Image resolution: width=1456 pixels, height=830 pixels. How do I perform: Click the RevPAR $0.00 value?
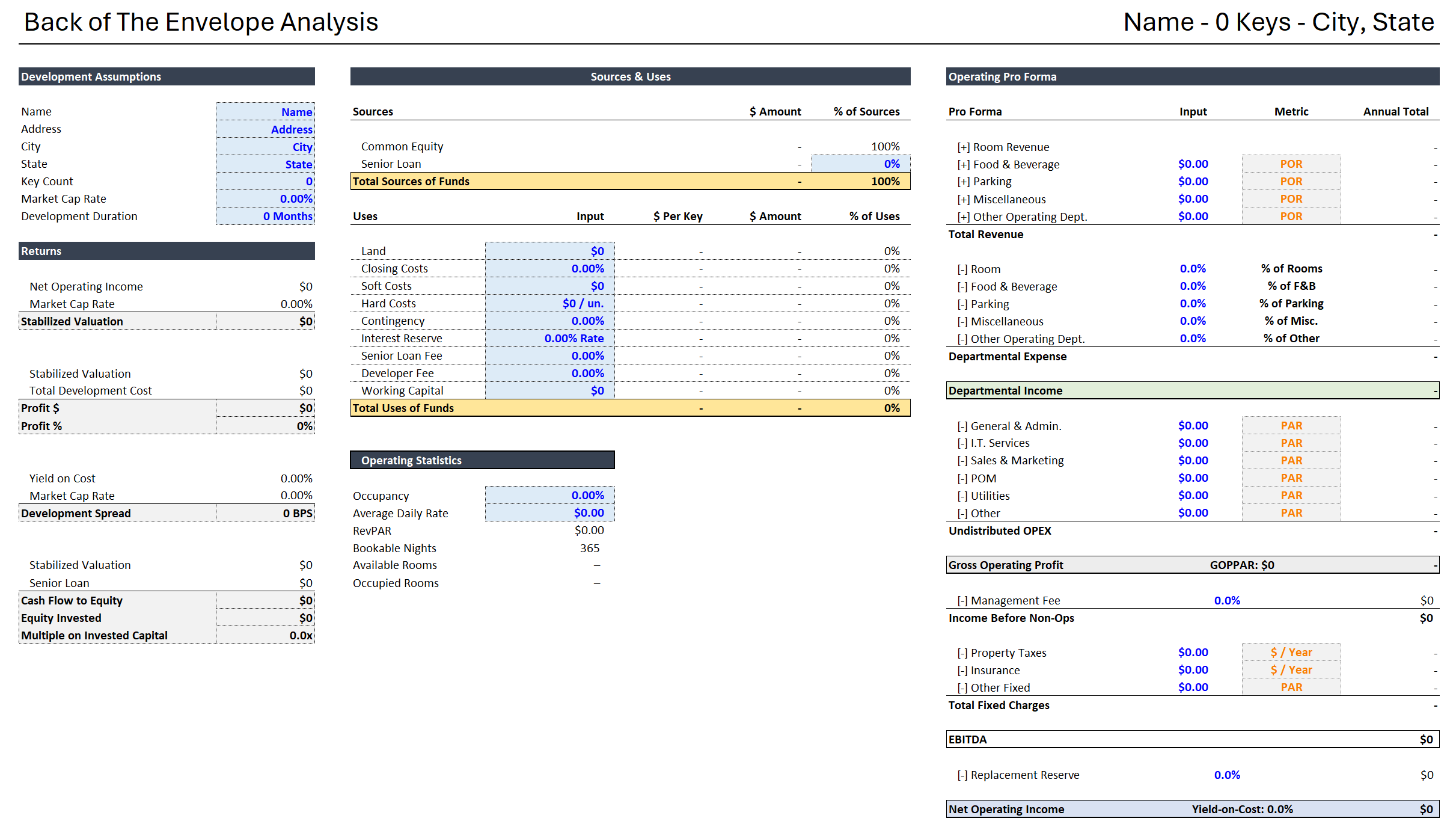(589, 530)
